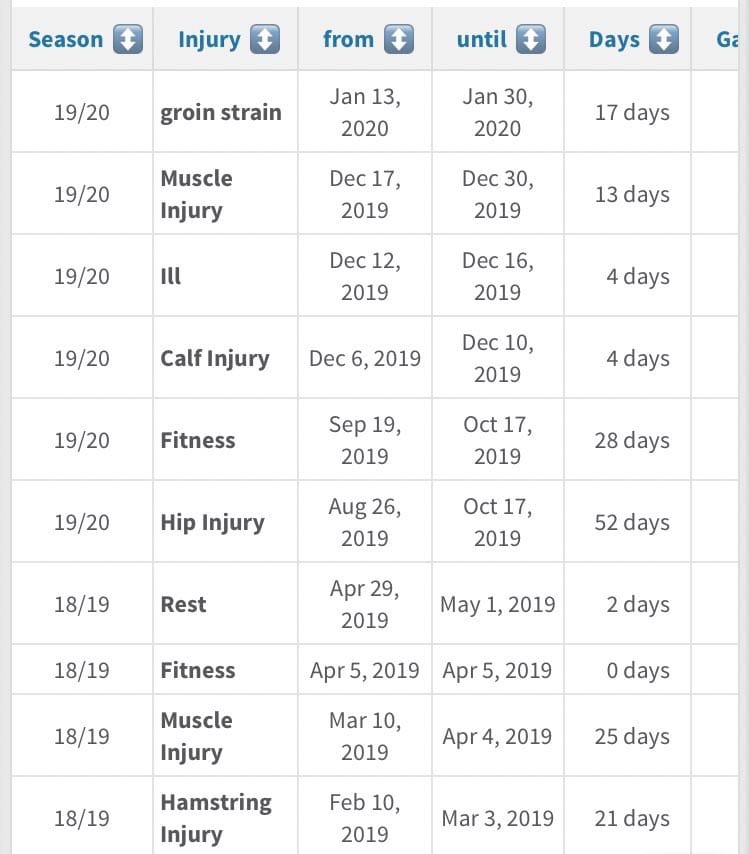Click the Season column header text
This screenshot has height=854, width=749.
pyautogui.click(x=66, y=40)
